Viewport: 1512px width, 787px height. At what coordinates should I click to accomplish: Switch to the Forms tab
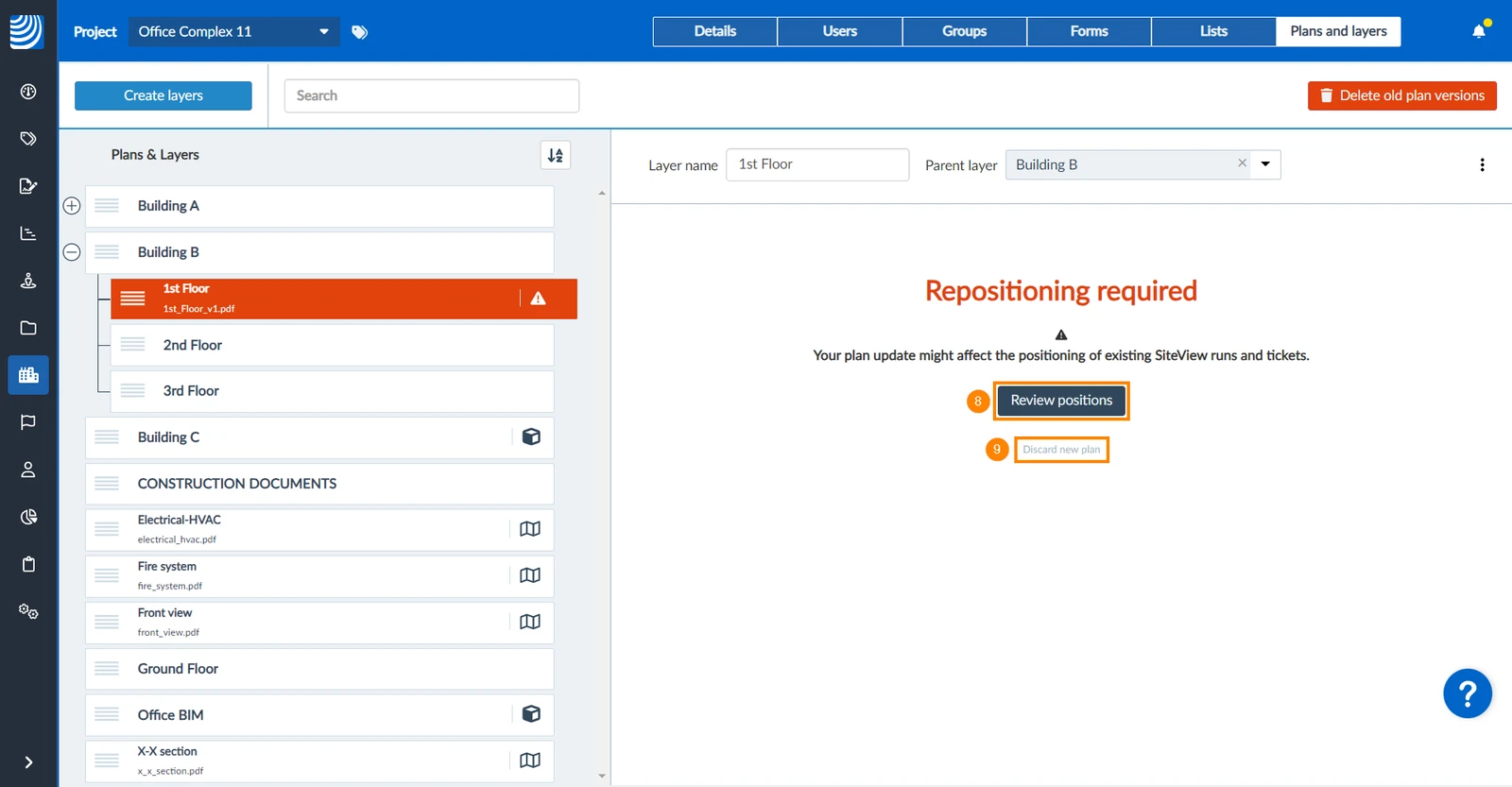[x=1089, y=31]
